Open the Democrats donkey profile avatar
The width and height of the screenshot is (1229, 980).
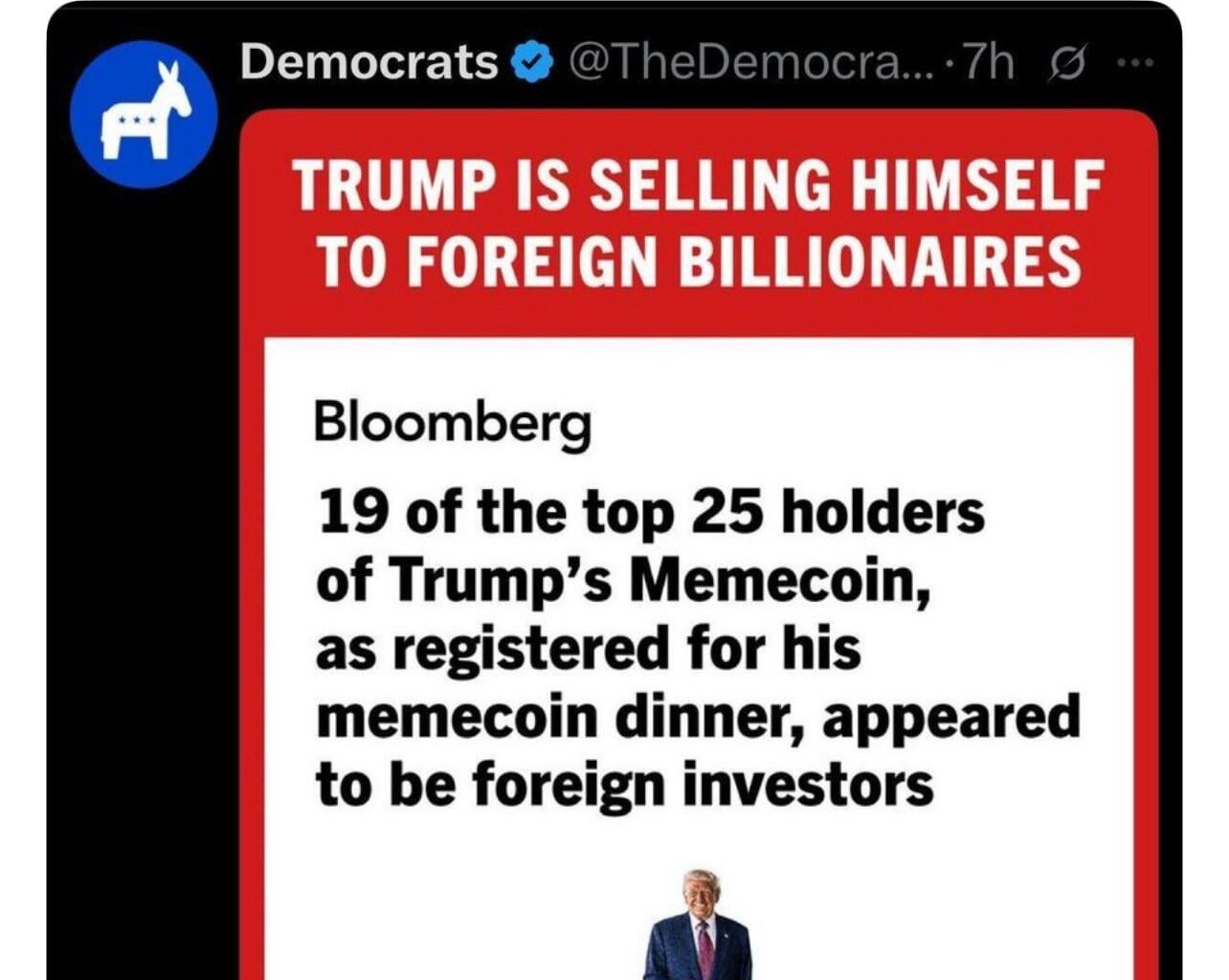145,114
